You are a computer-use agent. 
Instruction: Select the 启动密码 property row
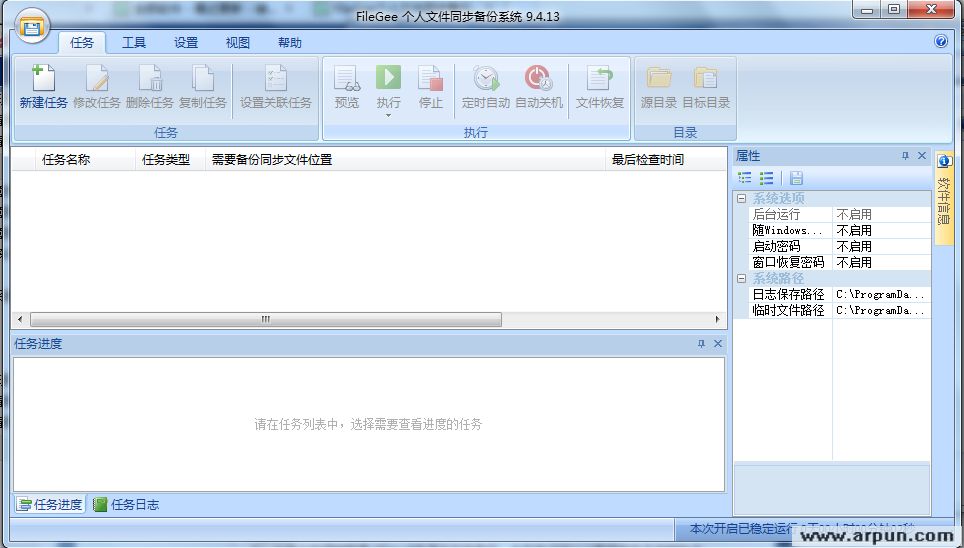[839, 247]
